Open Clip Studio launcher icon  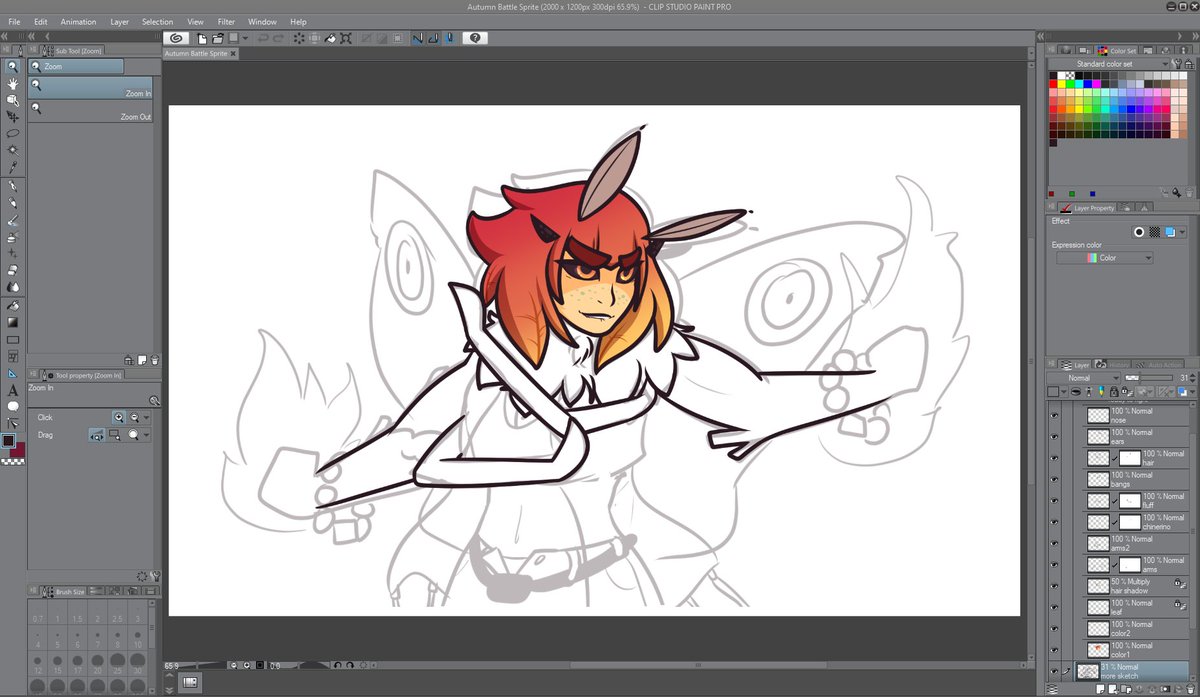click(x=176, y=38)
